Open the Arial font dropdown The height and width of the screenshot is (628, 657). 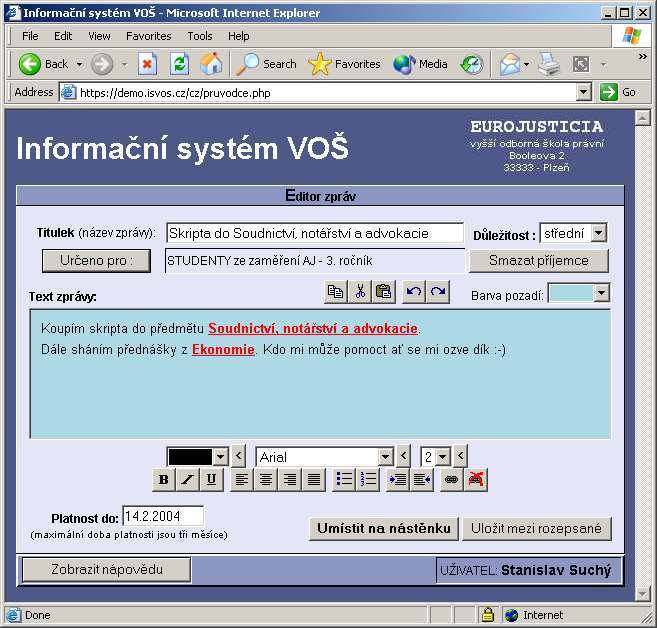click(385, 457)
